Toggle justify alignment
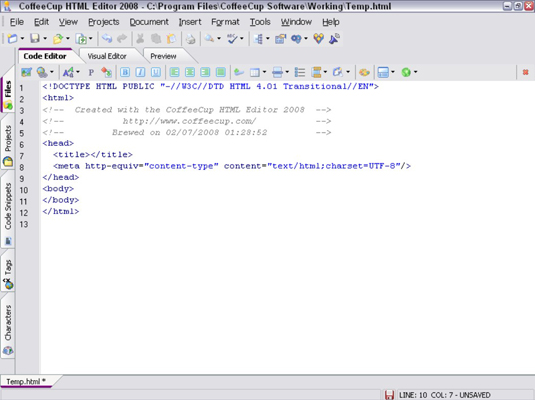This screenshot has width=535, height=400. (x=220, y=72)
